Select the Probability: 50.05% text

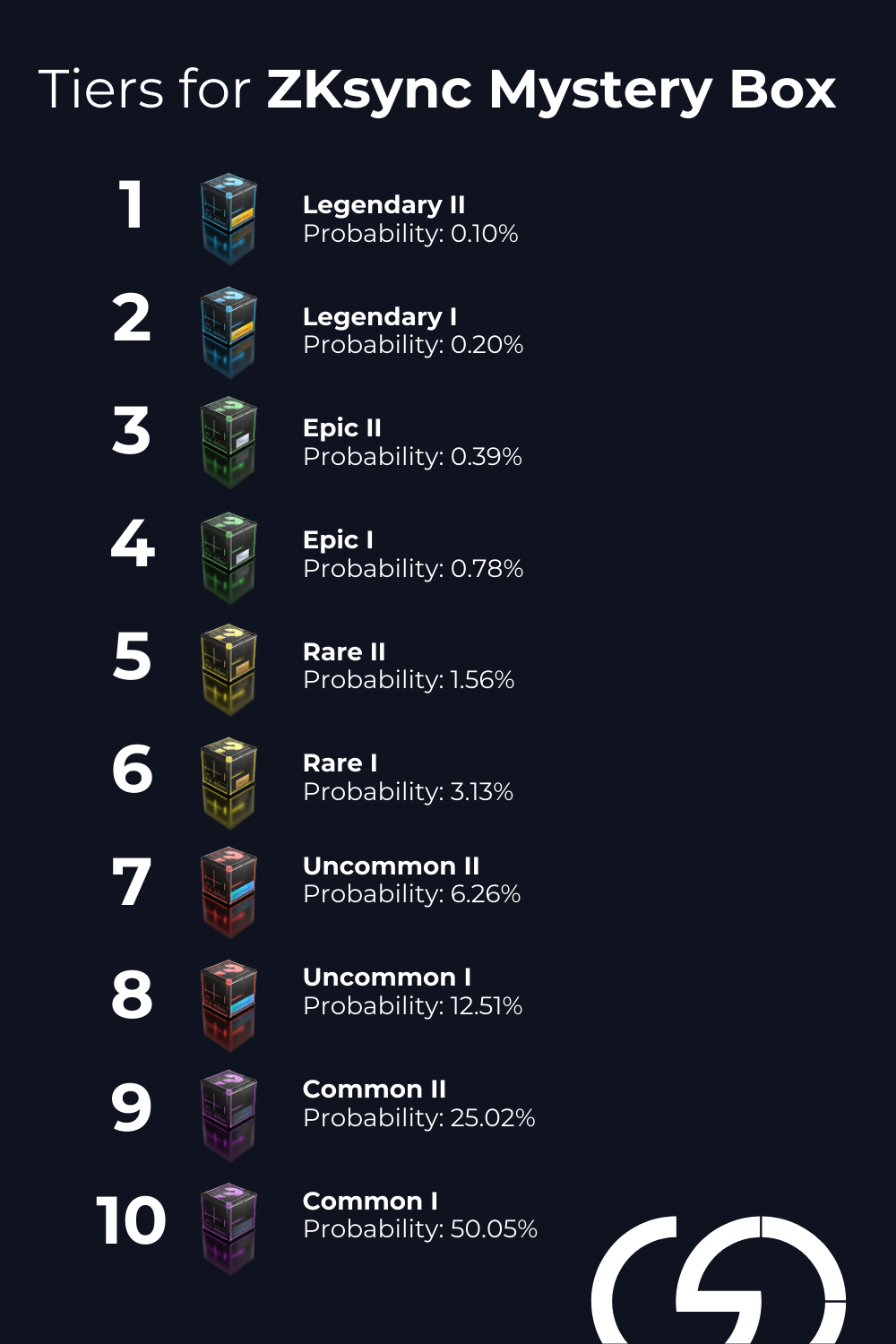420,1228
